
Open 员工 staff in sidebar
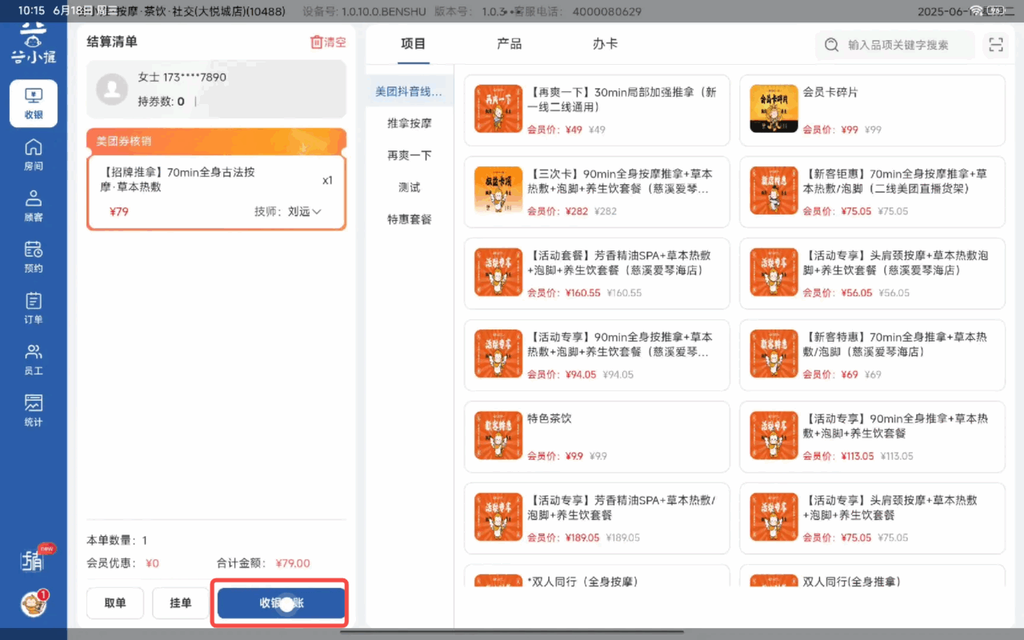click(33, 359)
